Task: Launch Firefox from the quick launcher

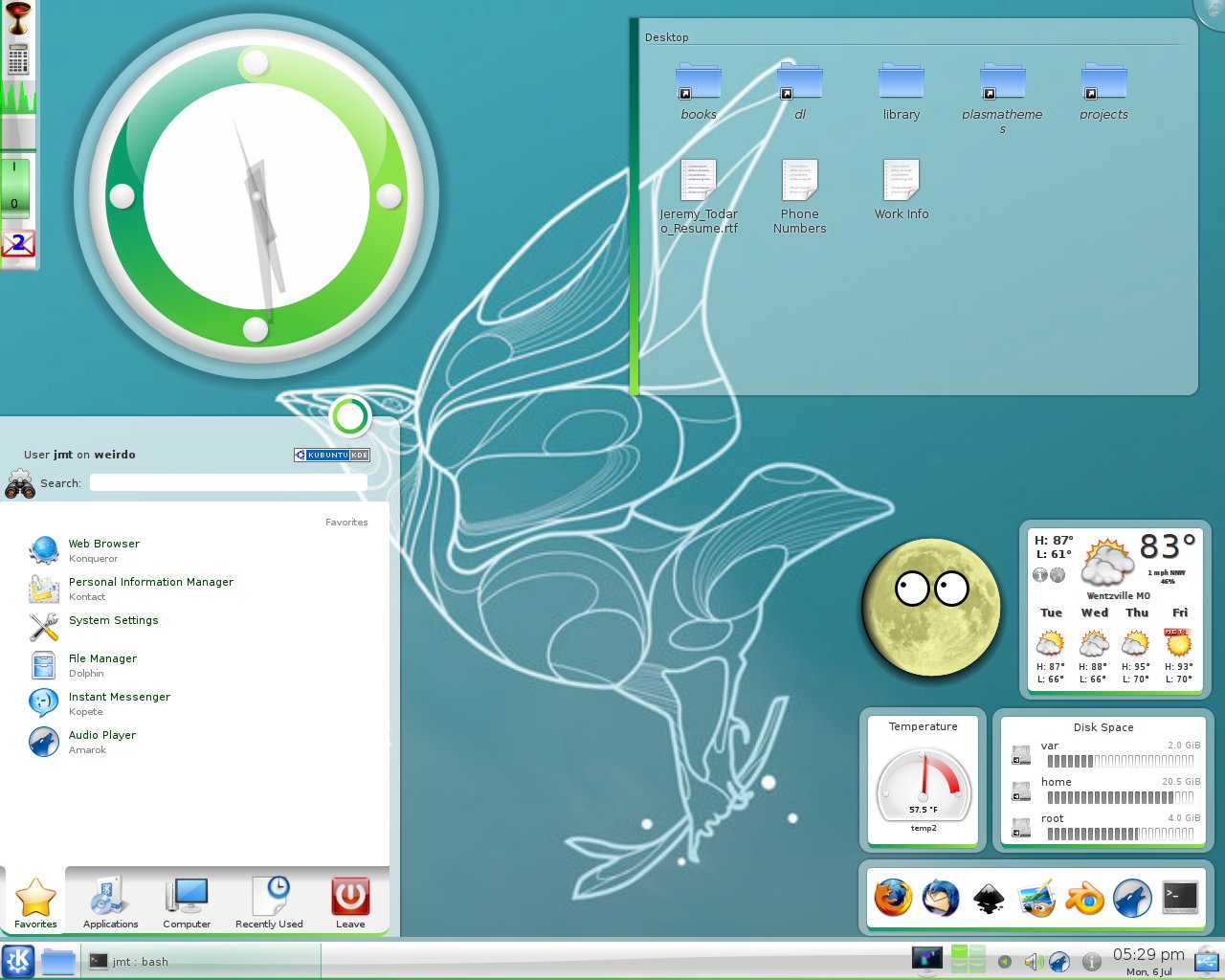Action: tap(893, 898)
